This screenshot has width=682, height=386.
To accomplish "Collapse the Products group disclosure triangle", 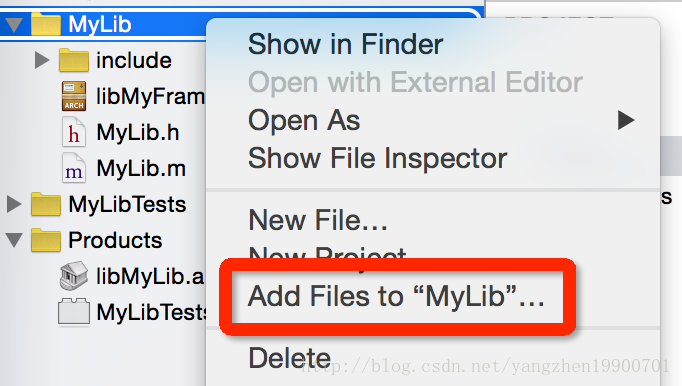I will pyautogui.click(x=14, y=240).
